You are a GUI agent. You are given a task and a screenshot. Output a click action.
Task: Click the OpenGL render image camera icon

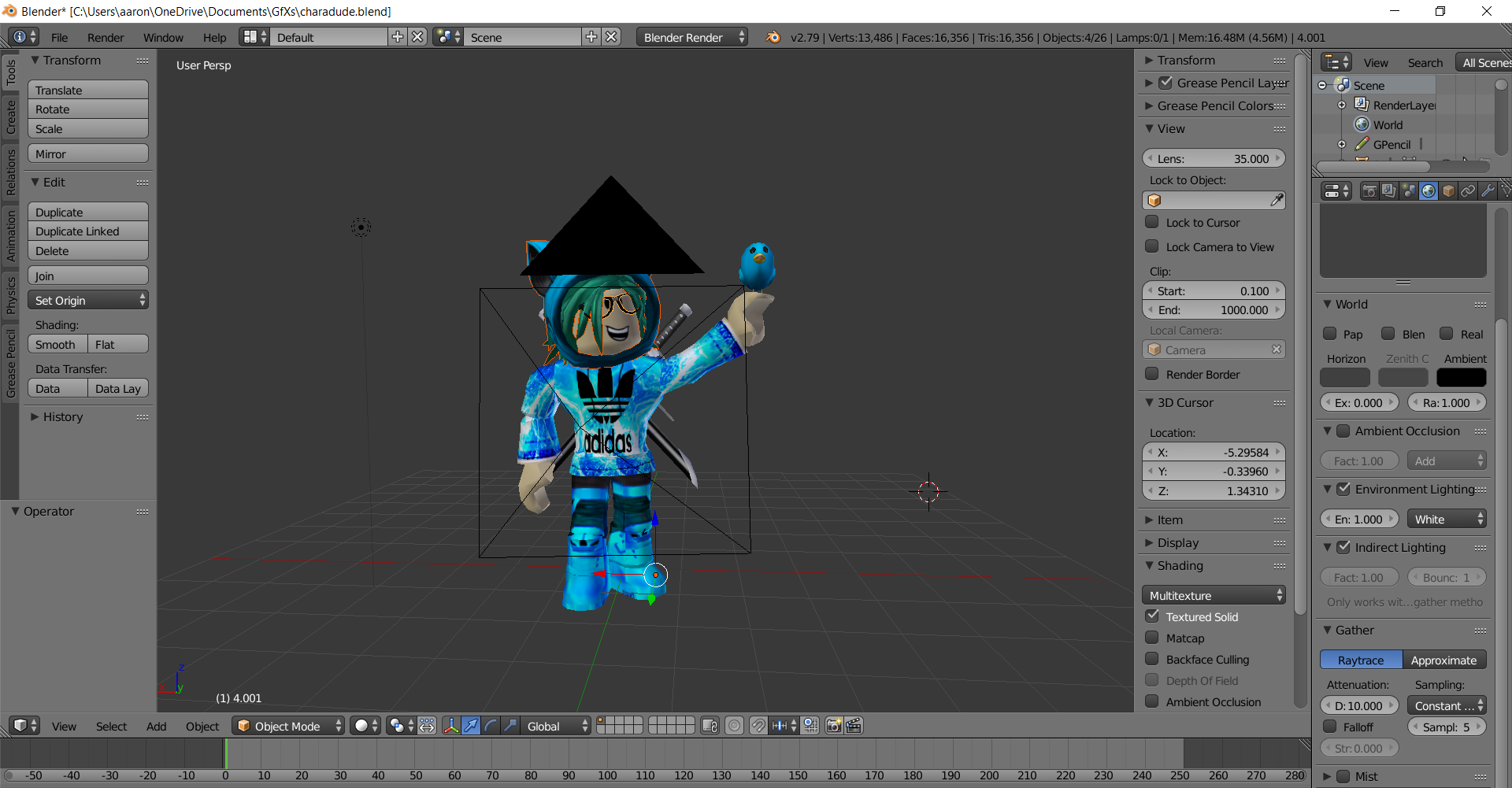pos(834,725)
